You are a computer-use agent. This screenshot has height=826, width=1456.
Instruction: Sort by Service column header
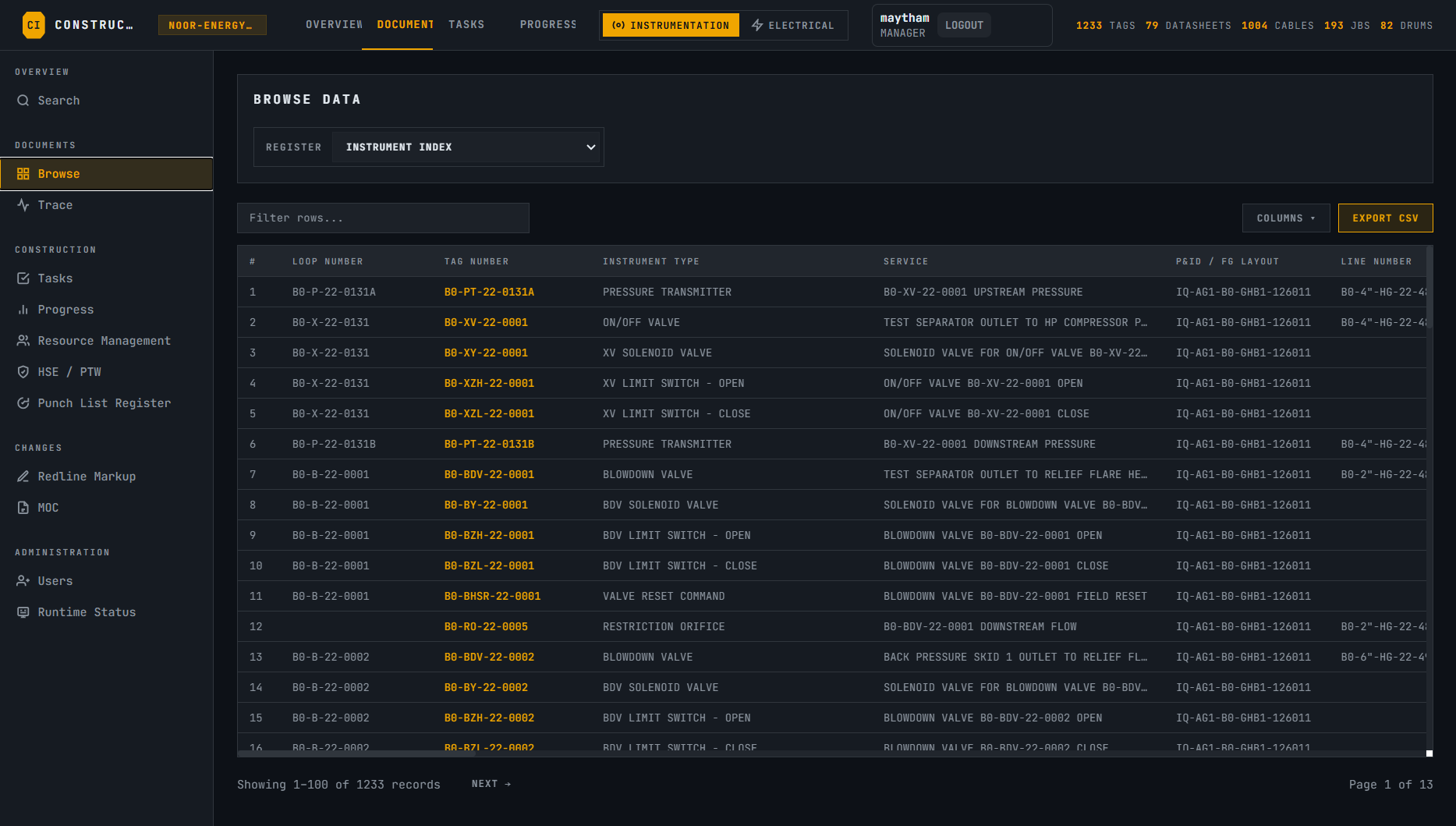906,261
